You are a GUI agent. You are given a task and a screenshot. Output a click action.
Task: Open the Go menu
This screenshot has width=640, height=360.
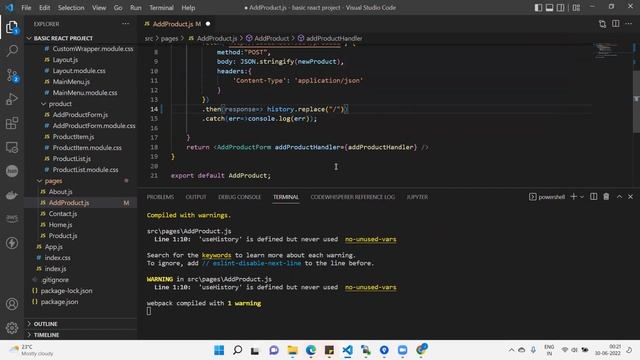click(x=118, y=7)
